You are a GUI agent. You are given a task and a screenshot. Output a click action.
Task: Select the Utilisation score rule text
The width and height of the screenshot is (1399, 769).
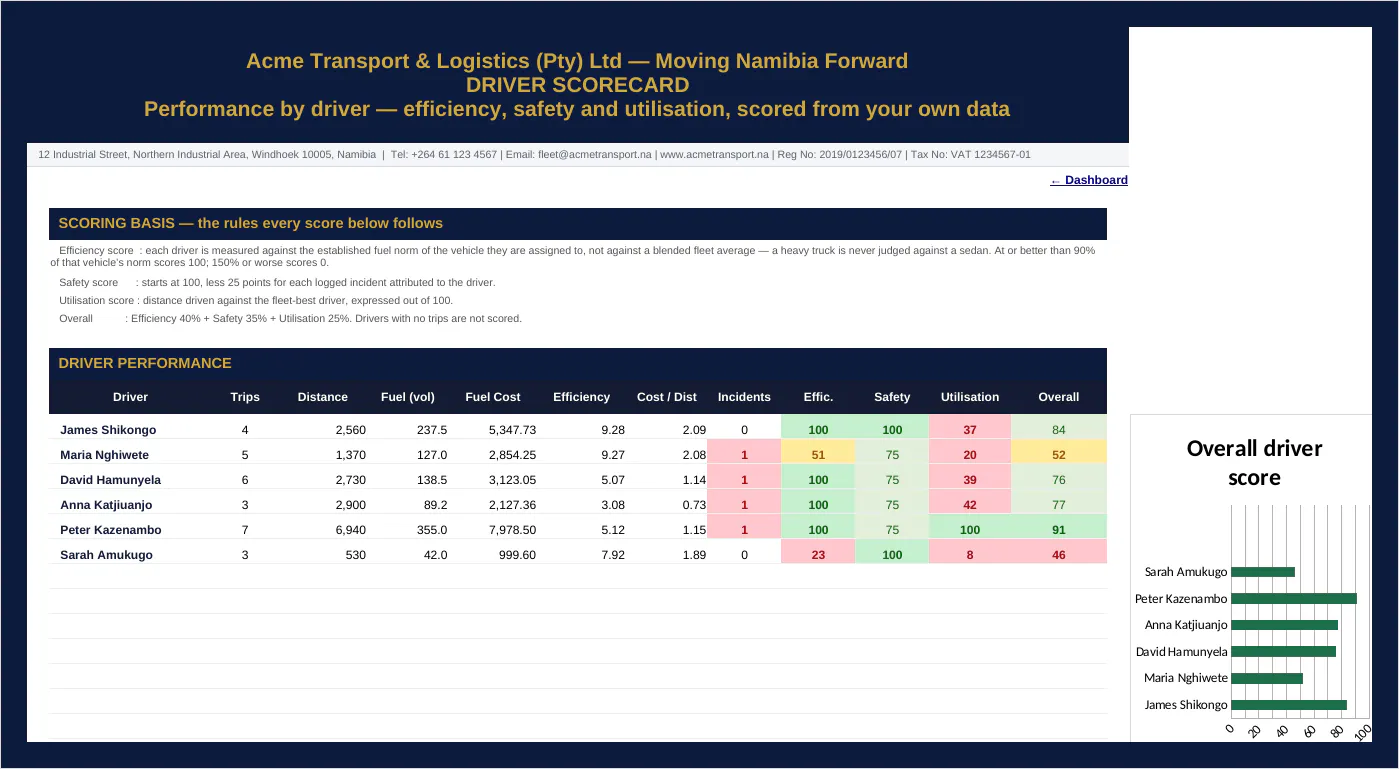(x=256, y=300)
